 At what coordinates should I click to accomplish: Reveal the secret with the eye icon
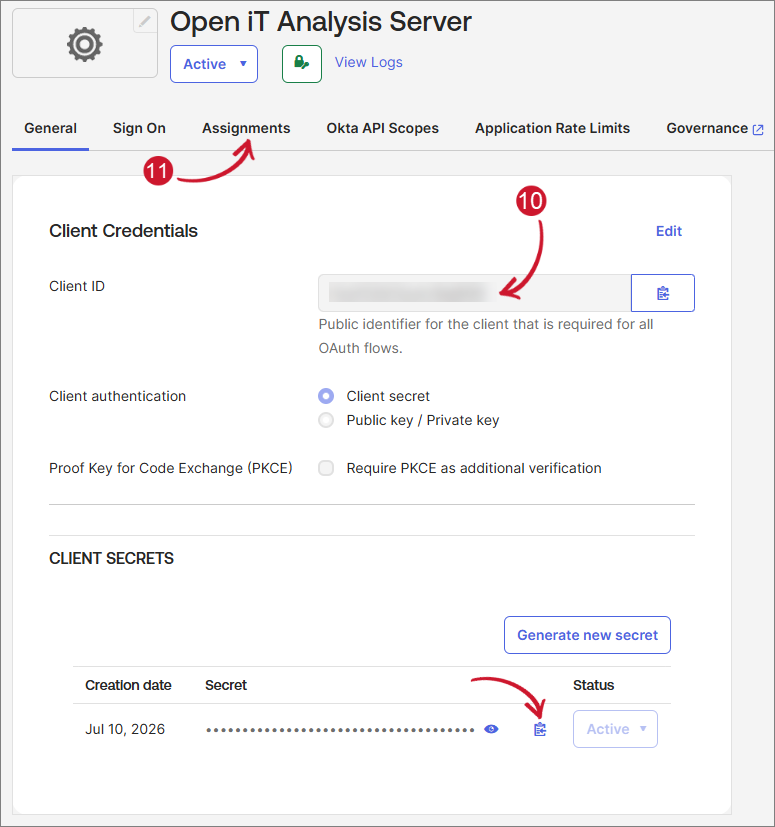coord(491,729)
